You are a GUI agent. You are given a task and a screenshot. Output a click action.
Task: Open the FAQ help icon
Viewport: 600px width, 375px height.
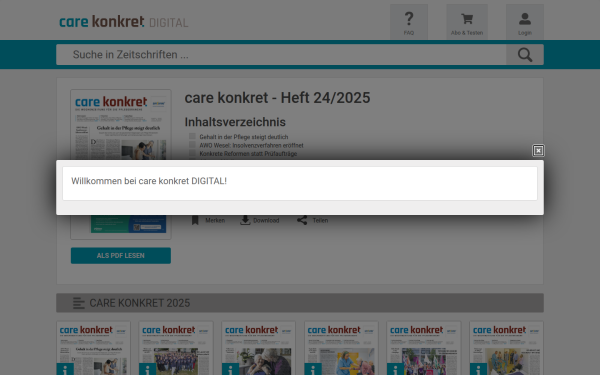pyautogui.click(x=409, y=22)
